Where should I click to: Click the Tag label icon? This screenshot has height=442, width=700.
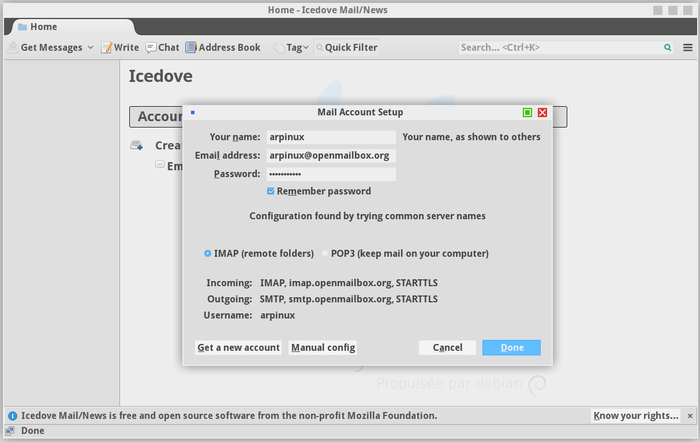(x=279, y=47)
